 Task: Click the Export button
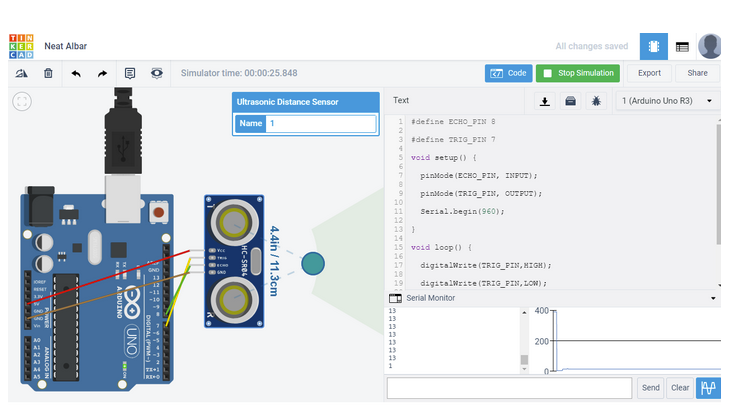(x=649, y=73)
